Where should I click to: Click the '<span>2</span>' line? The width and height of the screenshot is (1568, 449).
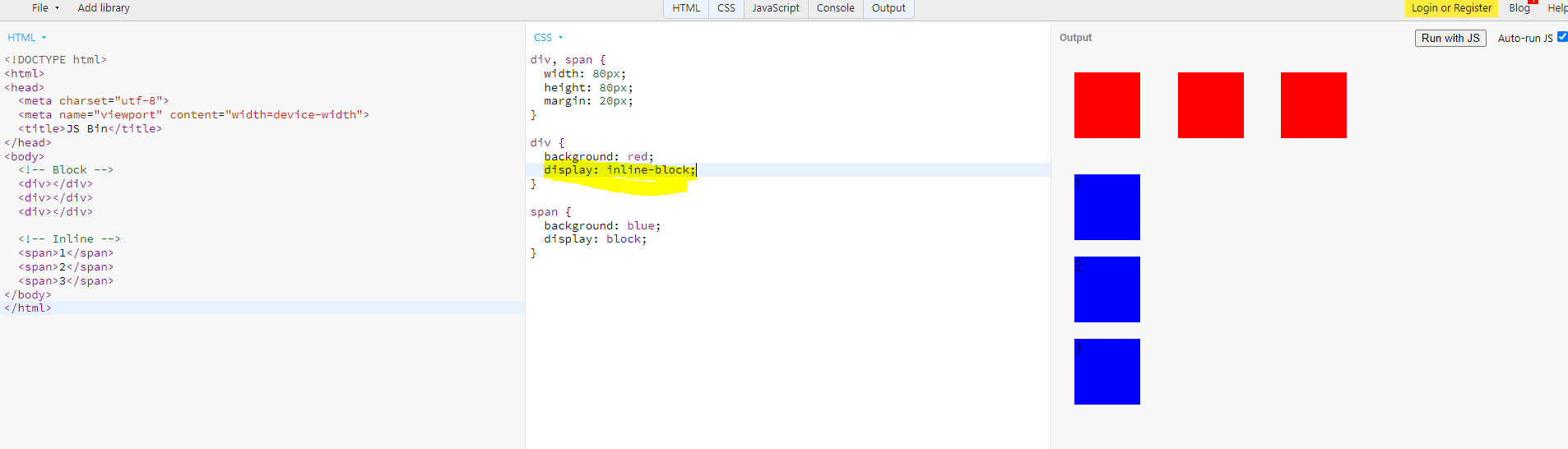click(x=66, y=267)
